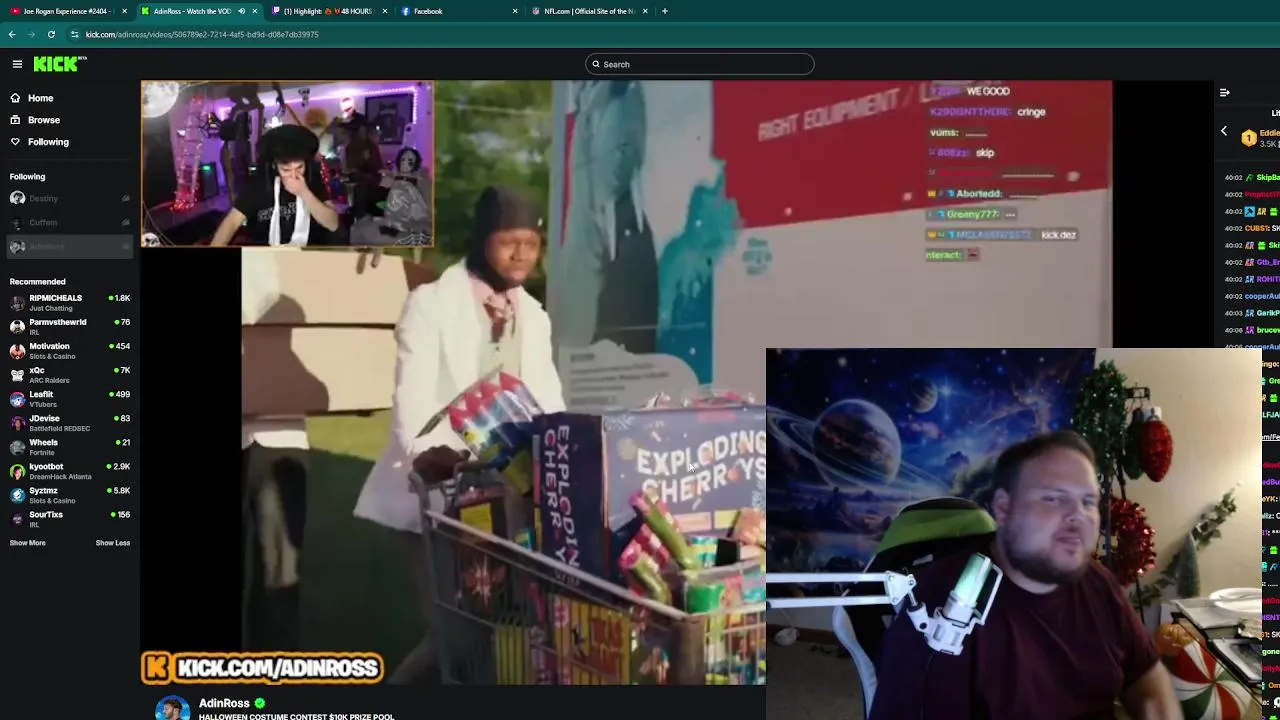Viewport: 1280px width, 720px height.
Task: Go back using the browser back arrow
Action: (x=12, y=34)
